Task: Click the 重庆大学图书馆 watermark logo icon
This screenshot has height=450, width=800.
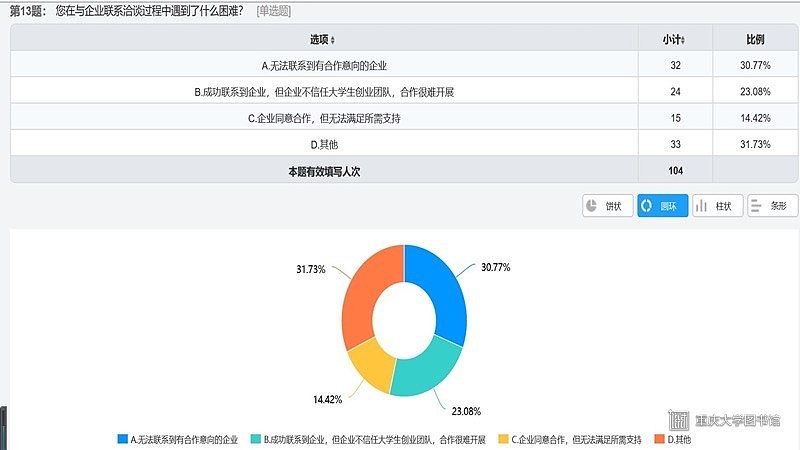Action: tap(679, 420)
